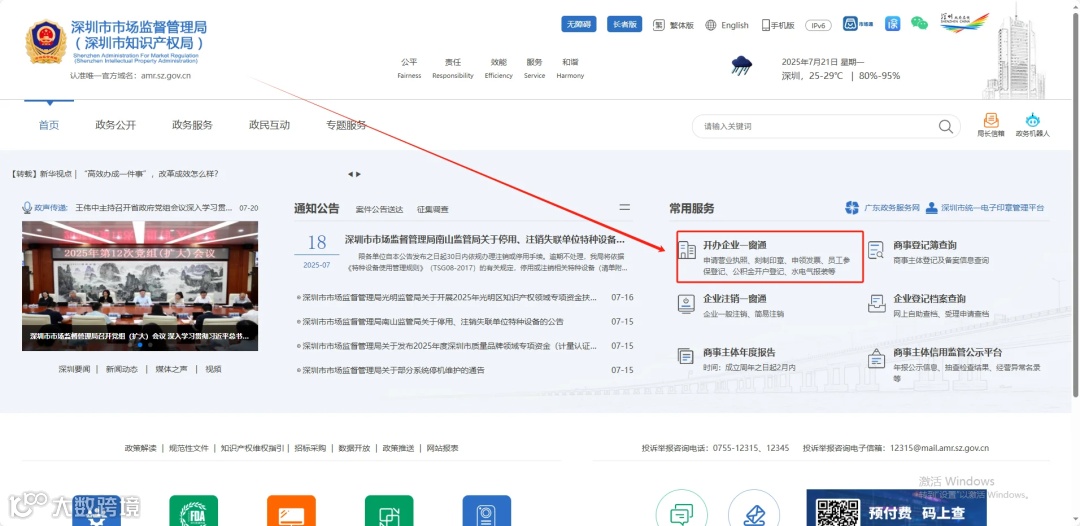Open 商事主体年度报告 service
The width and height of the screenshot is (1080, 526).
point(739,352)
